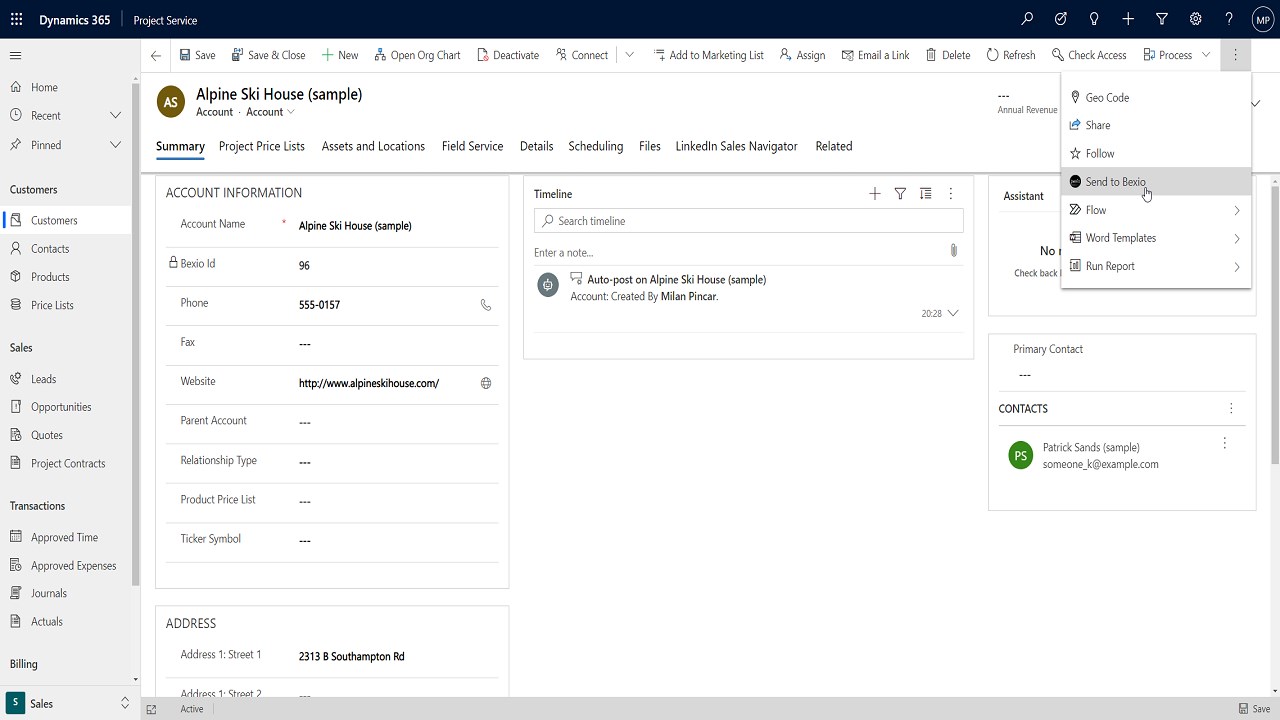Click Email a Link command
1280x720 pixels.
875,55
